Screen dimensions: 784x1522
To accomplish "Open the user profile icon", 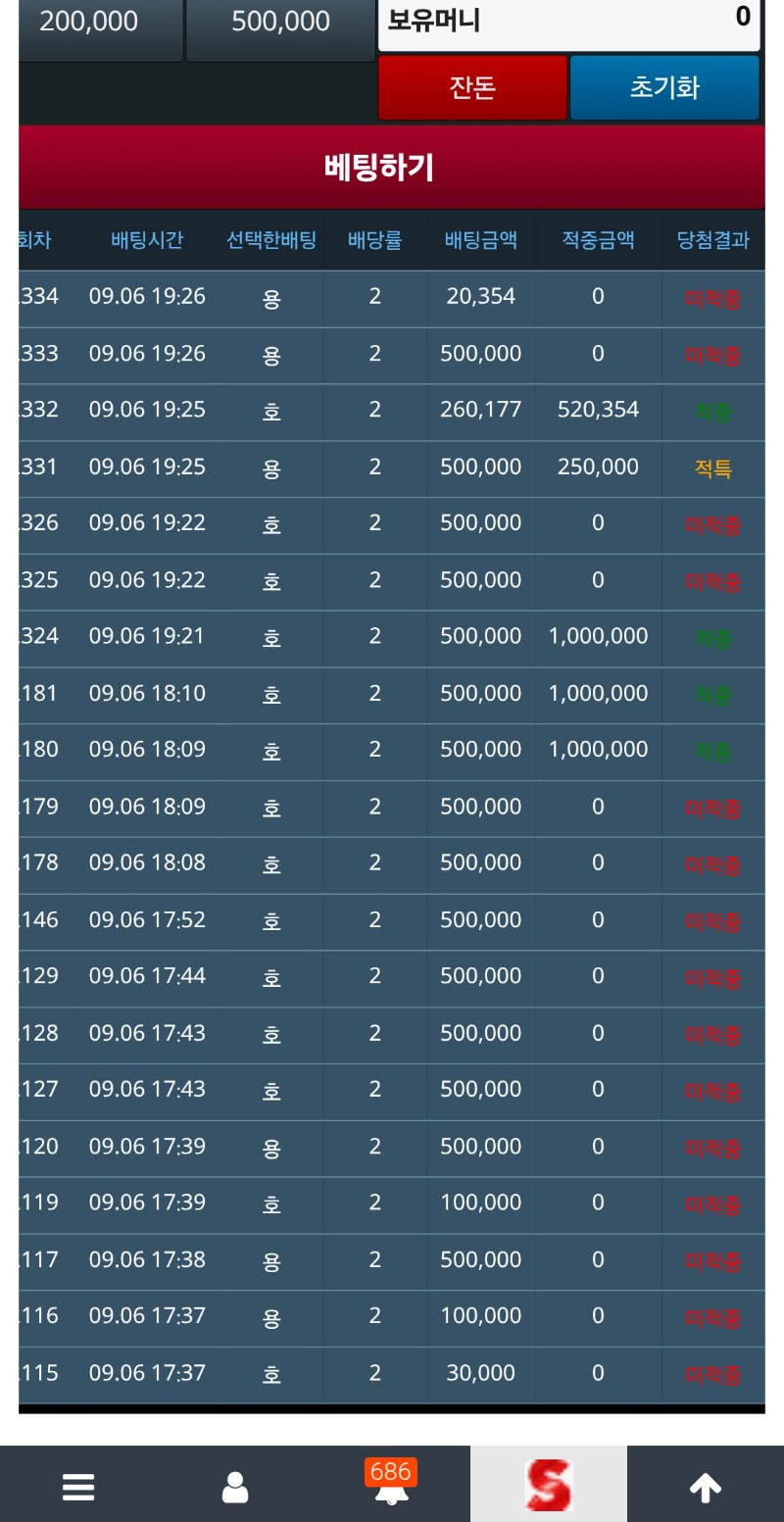I will 235,1488.
